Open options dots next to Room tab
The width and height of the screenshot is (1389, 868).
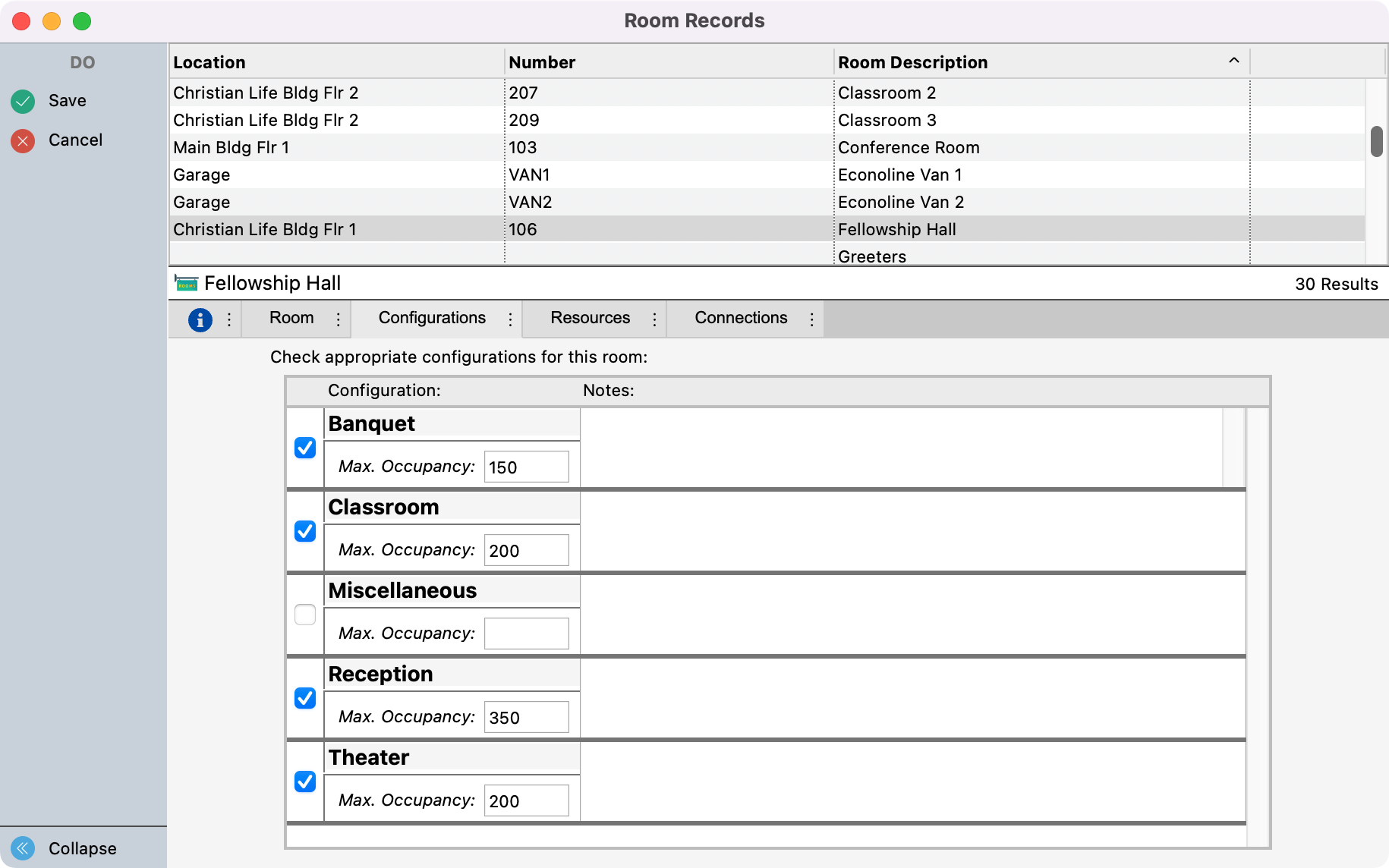[338, 319]
